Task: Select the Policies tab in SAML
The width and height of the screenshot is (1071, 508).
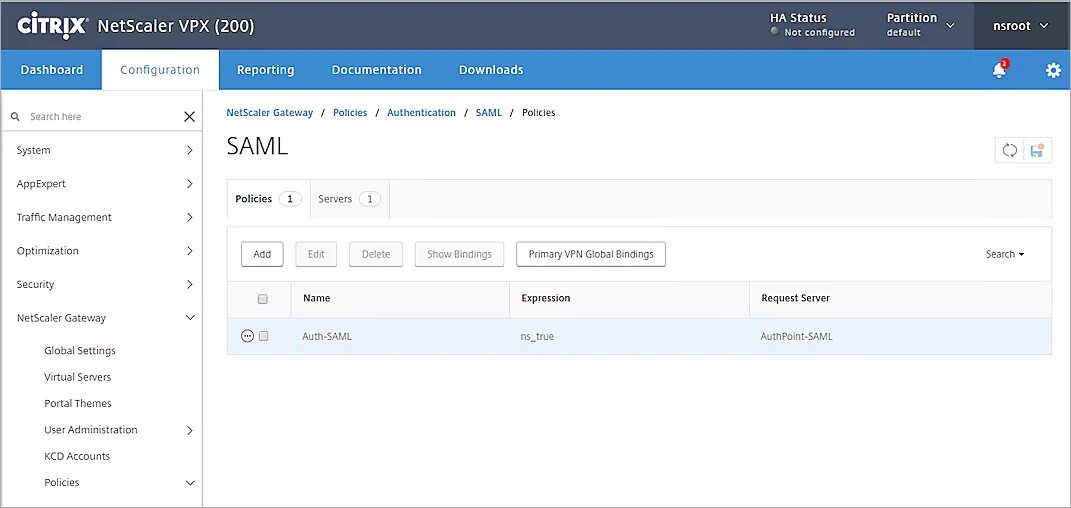Action: 268,199
